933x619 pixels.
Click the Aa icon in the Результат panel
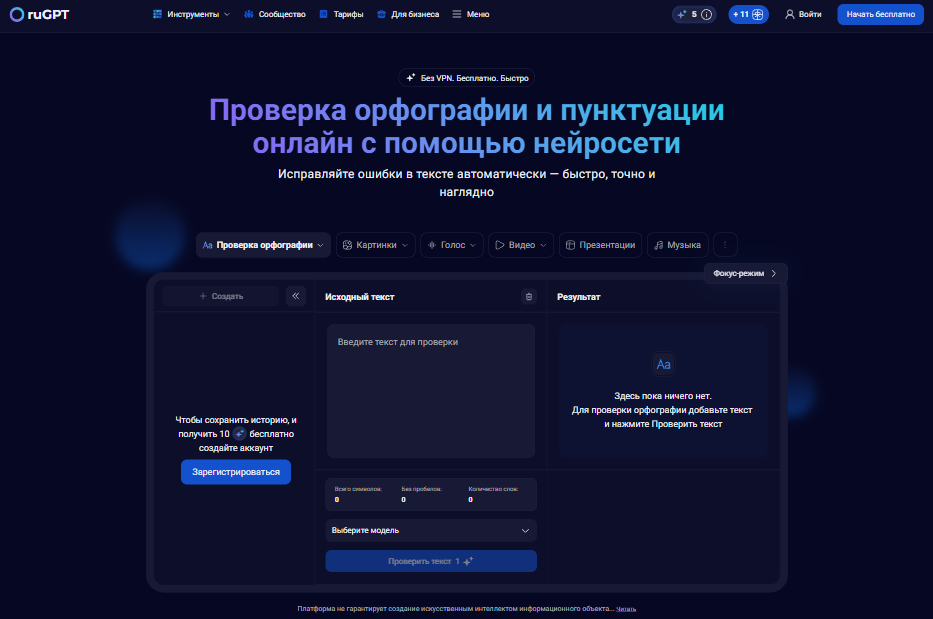pos(664,364)
